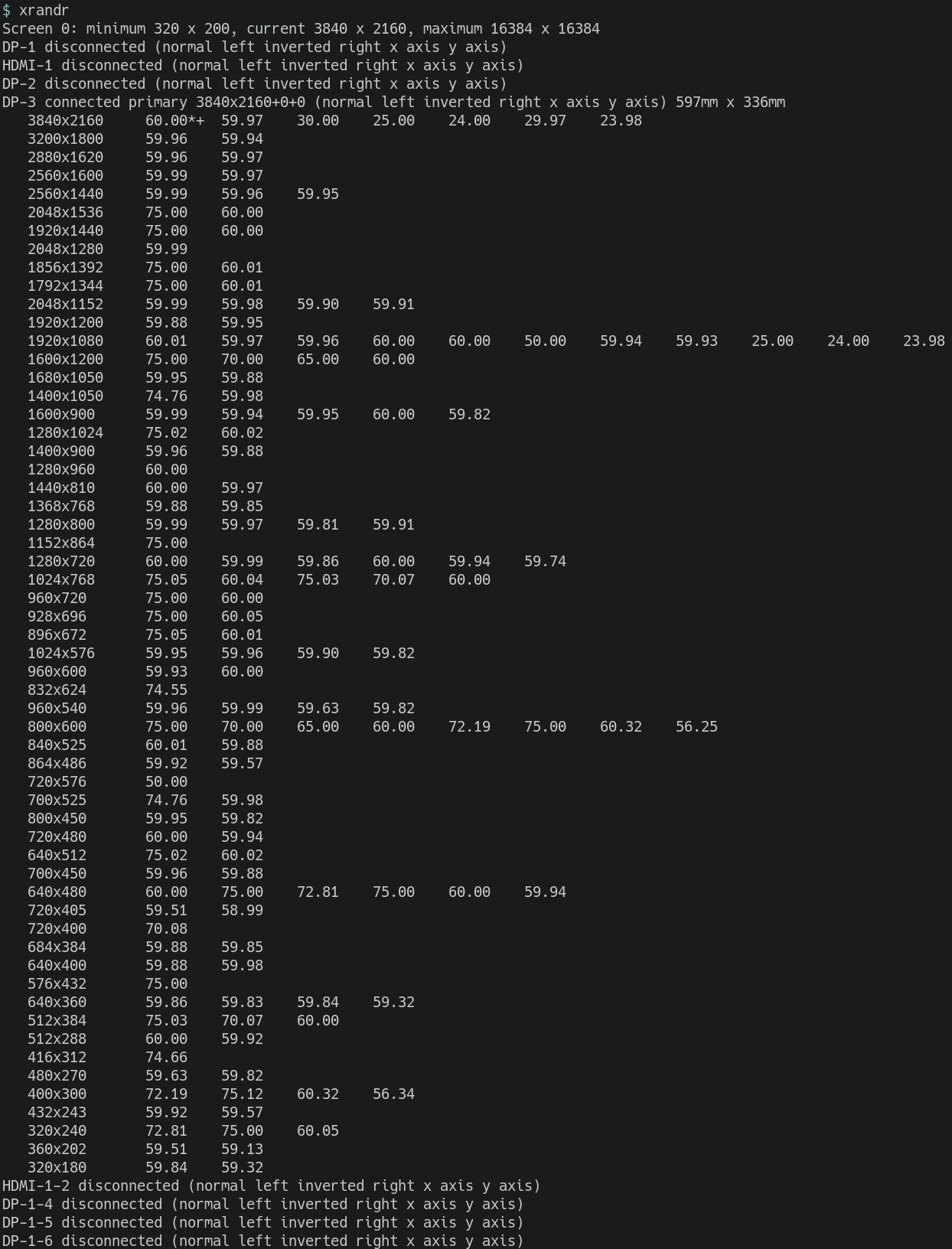Click the 56.25 refresh rate value

[x=696, y=727]
